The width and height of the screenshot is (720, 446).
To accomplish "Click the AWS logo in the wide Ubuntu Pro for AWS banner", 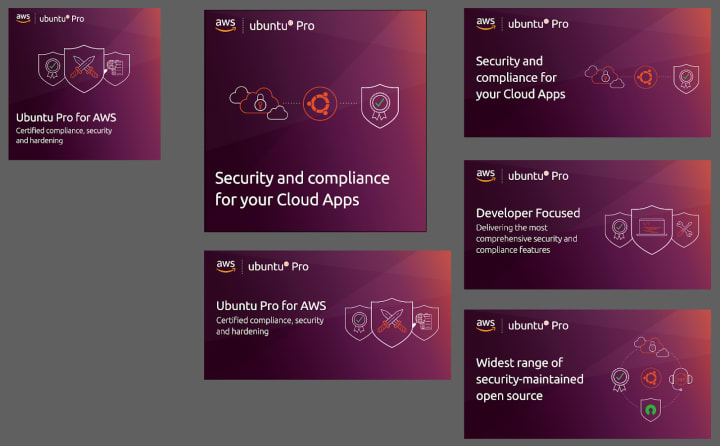I will (226, 265).
